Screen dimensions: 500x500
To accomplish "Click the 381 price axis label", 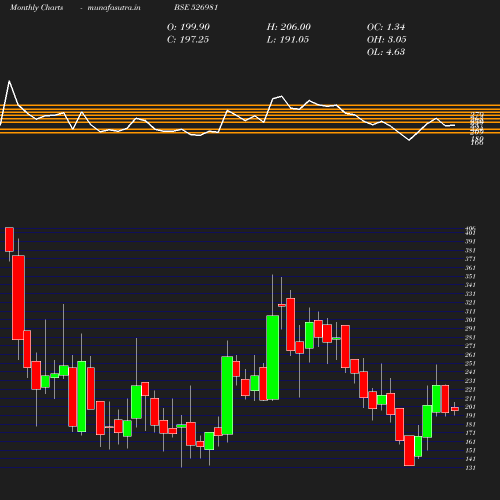I will coord(470,250).
